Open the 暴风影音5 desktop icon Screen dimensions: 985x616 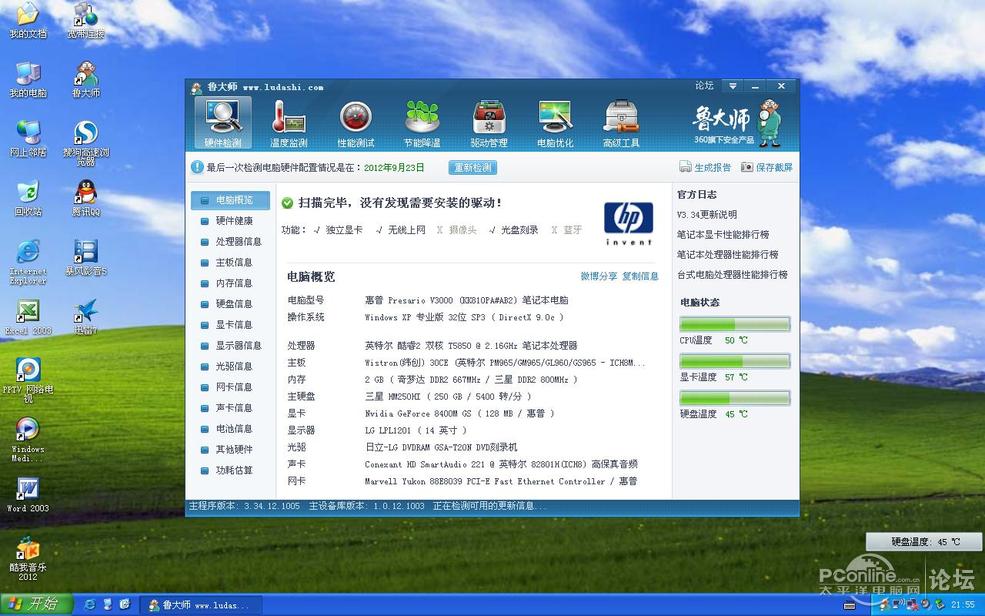(86, 257)
